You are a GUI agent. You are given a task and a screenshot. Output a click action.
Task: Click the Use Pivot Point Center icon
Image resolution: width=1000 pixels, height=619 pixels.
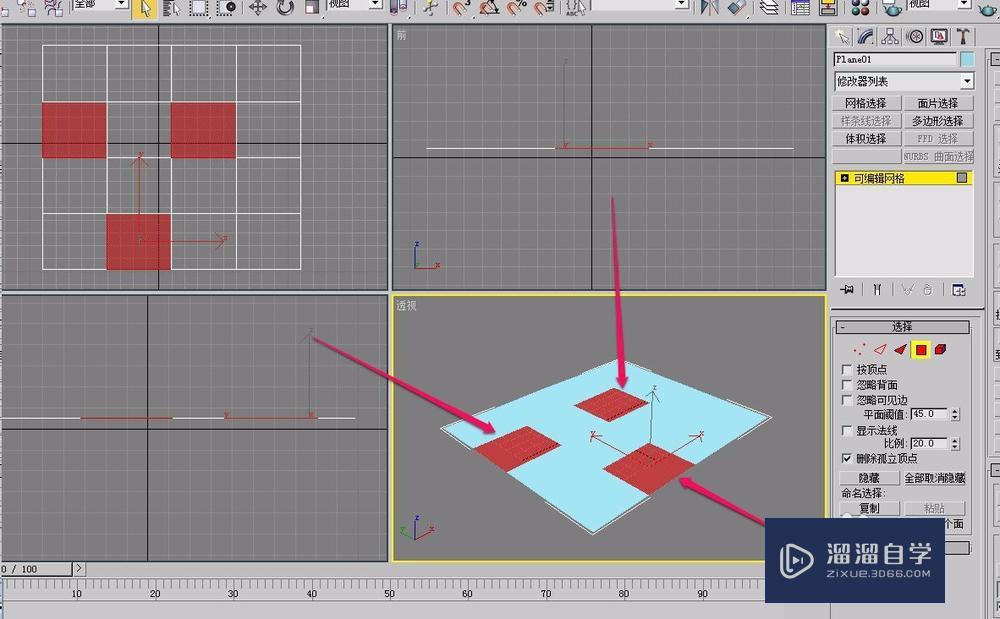coord(399,8)
